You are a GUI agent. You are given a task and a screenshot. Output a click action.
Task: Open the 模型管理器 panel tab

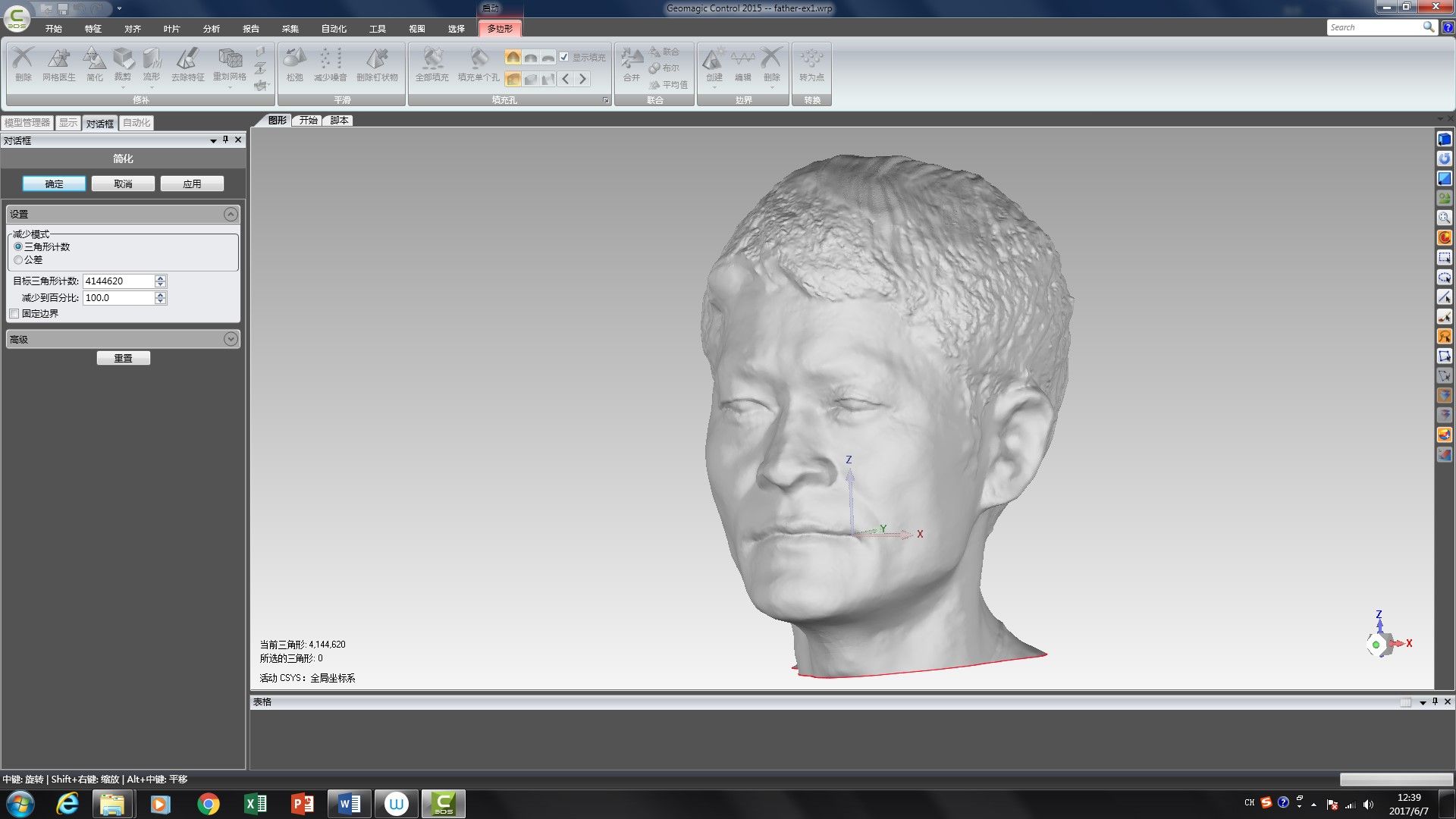pyautogui.click(x=28, y=122)
